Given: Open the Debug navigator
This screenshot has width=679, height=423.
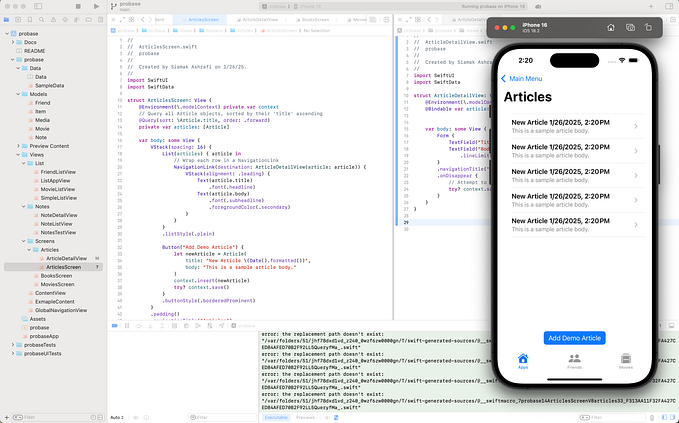Looking at the screenshot, I should [77, 19].
